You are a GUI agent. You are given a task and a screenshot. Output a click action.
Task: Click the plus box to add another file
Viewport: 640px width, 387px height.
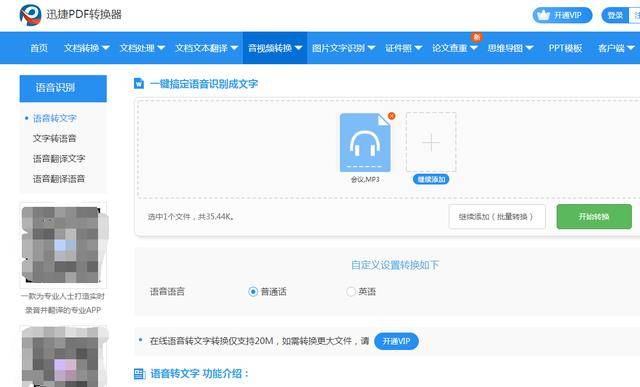tap(431, 142)
